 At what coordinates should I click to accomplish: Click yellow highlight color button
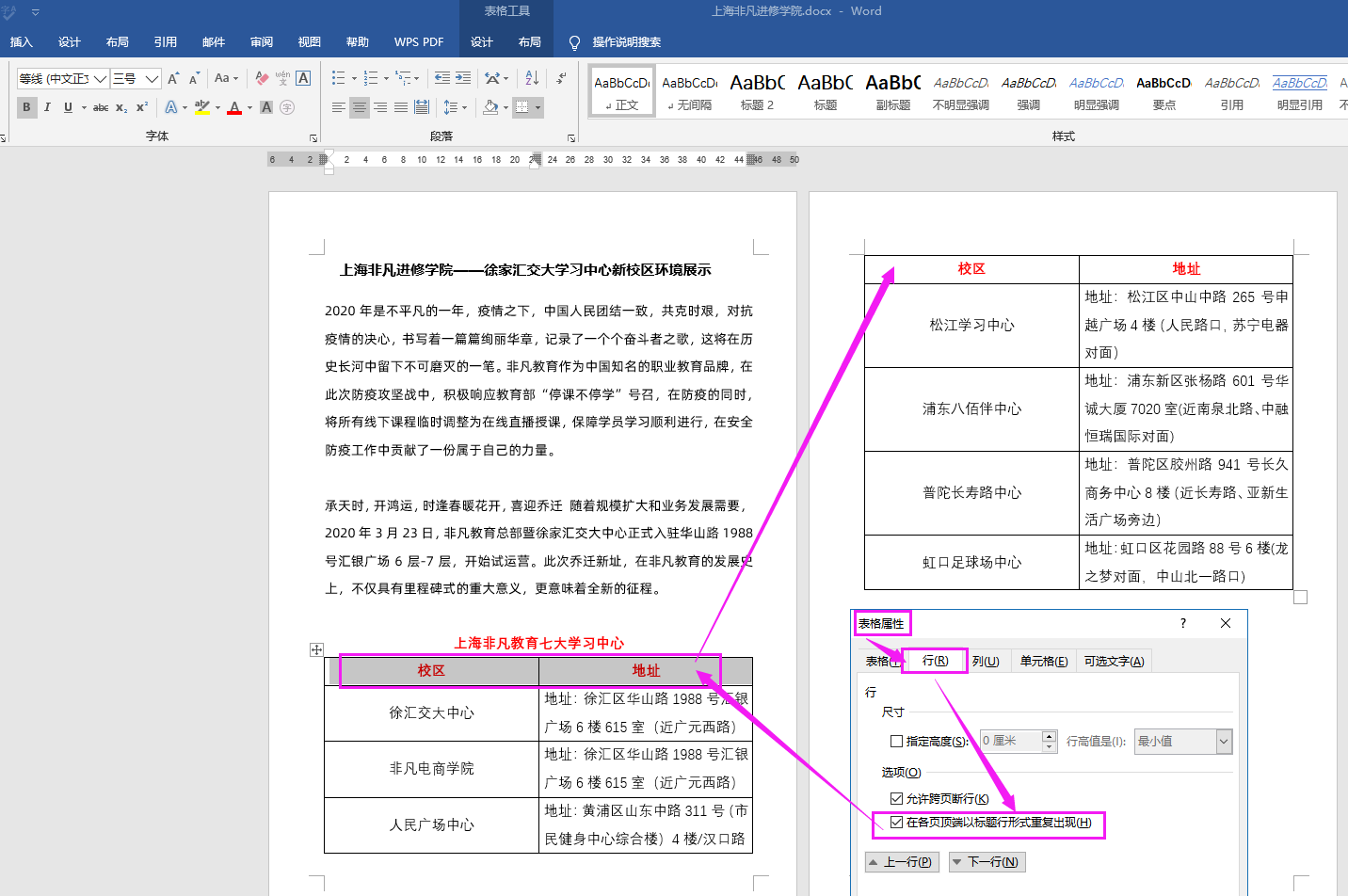pos(201,107)
